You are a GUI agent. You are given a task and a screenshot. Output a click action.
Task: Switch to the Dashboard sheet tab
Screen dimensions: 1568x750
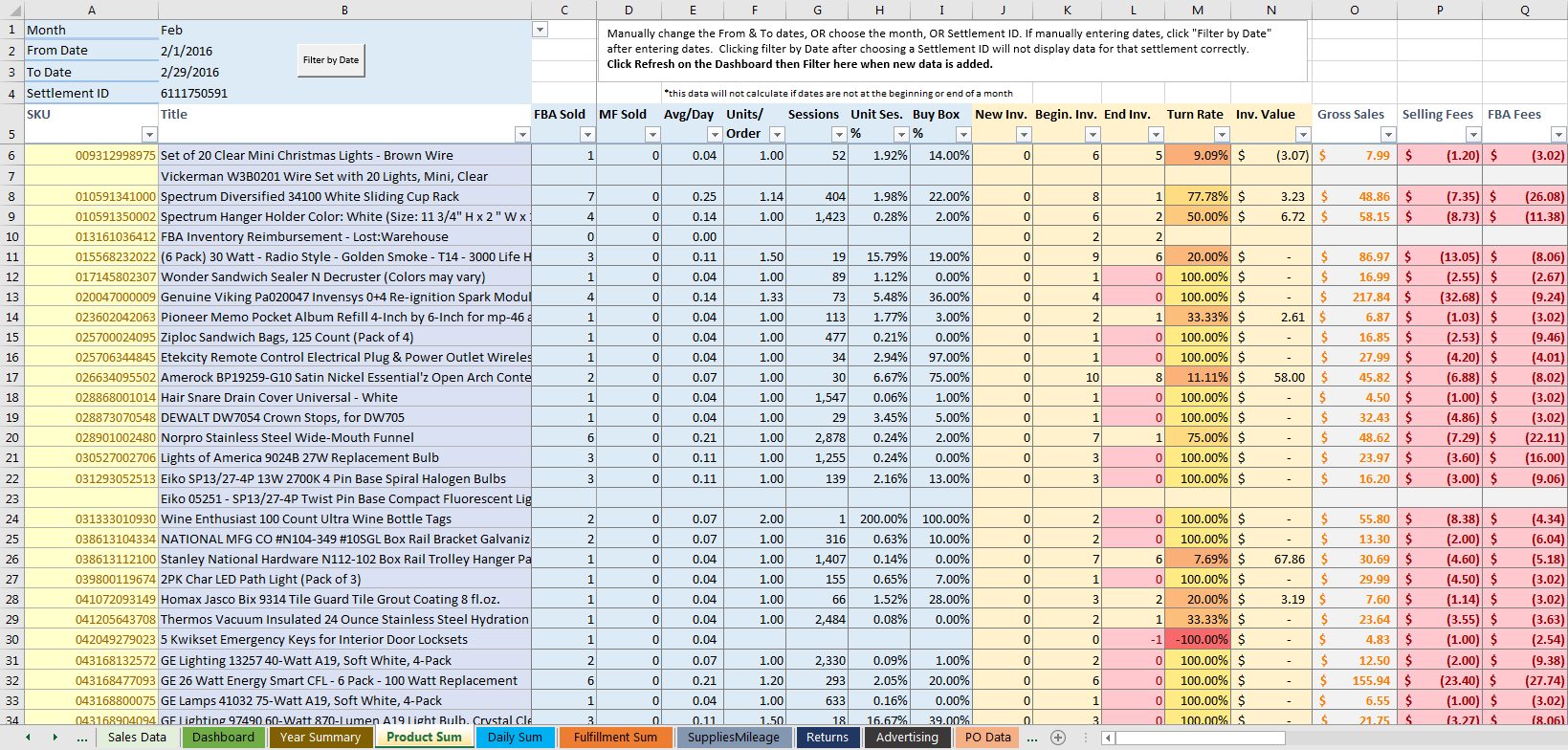(x=223, y=738)
